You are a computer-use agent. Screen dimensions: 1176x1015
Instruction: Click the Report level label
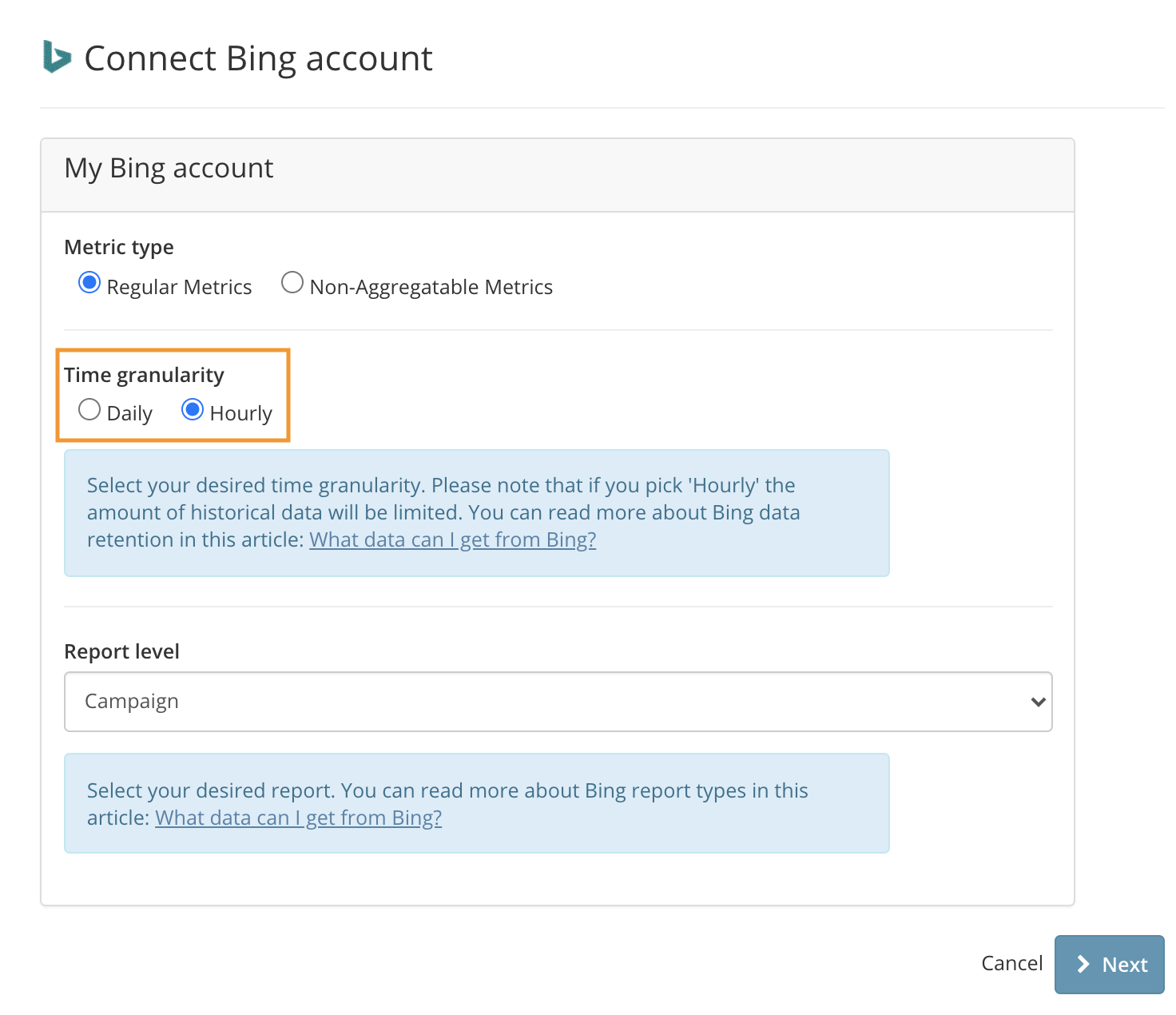click(122, 652)
